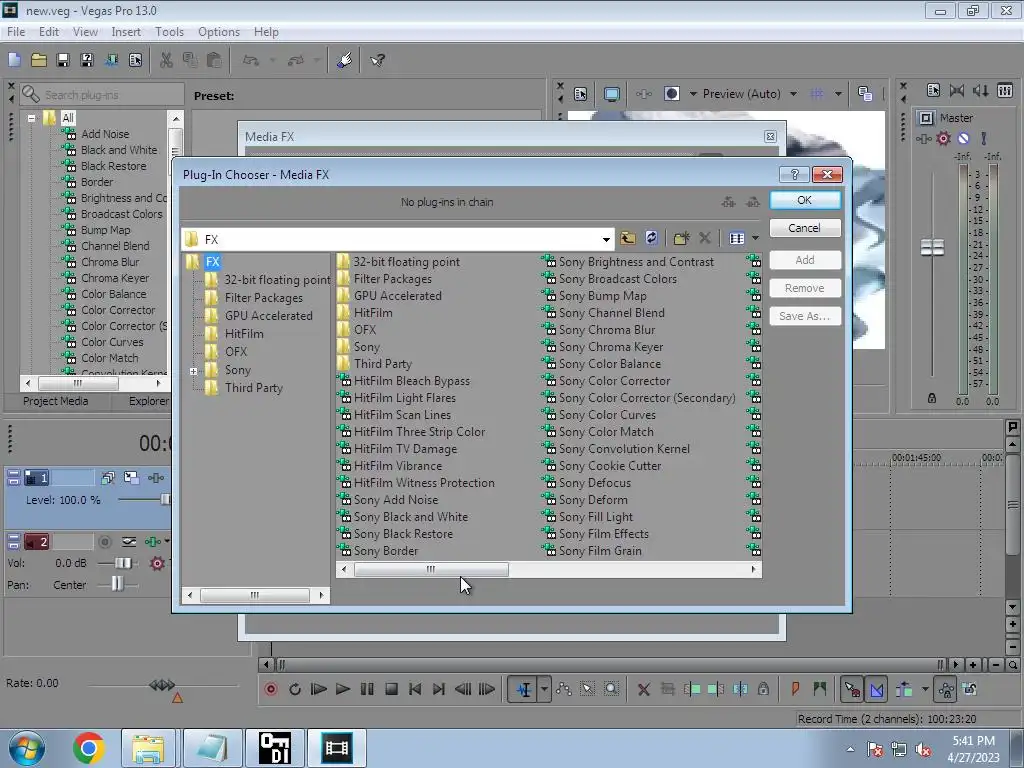This screenshot has height=768, width=1024.
Task: Open the Edit menu
Action: pos(49,31)
